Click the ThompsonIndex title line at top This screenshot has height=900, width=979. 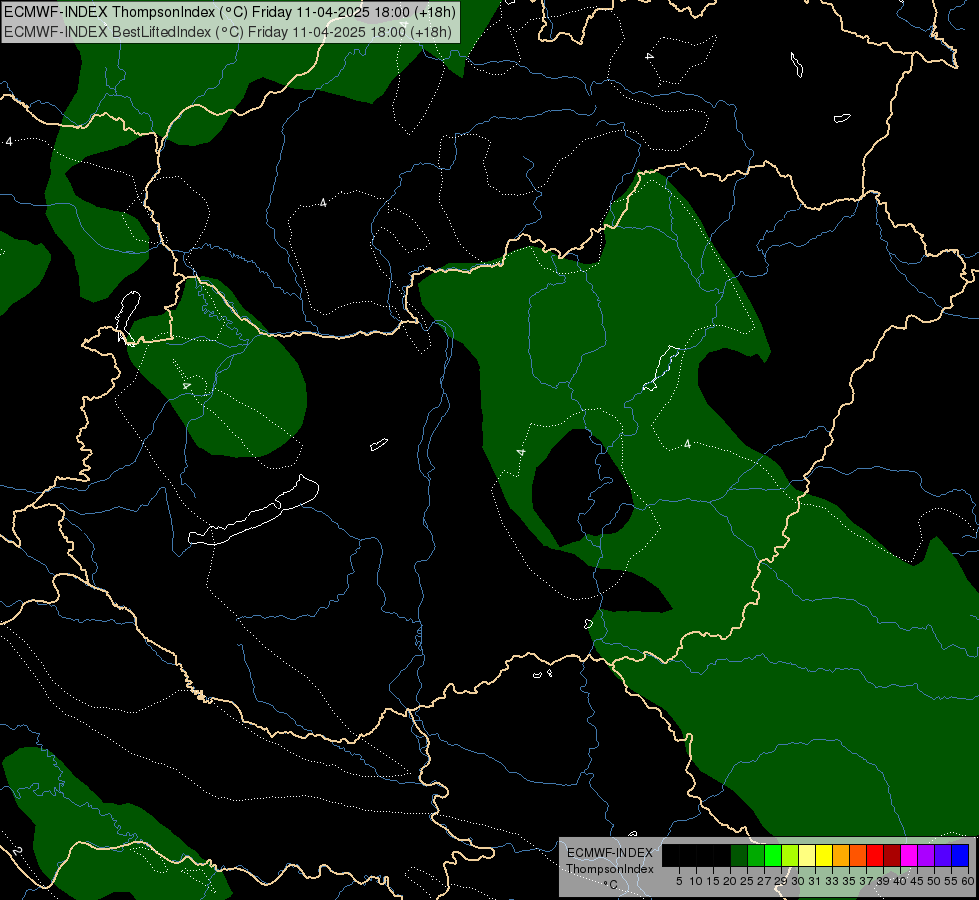230,12
